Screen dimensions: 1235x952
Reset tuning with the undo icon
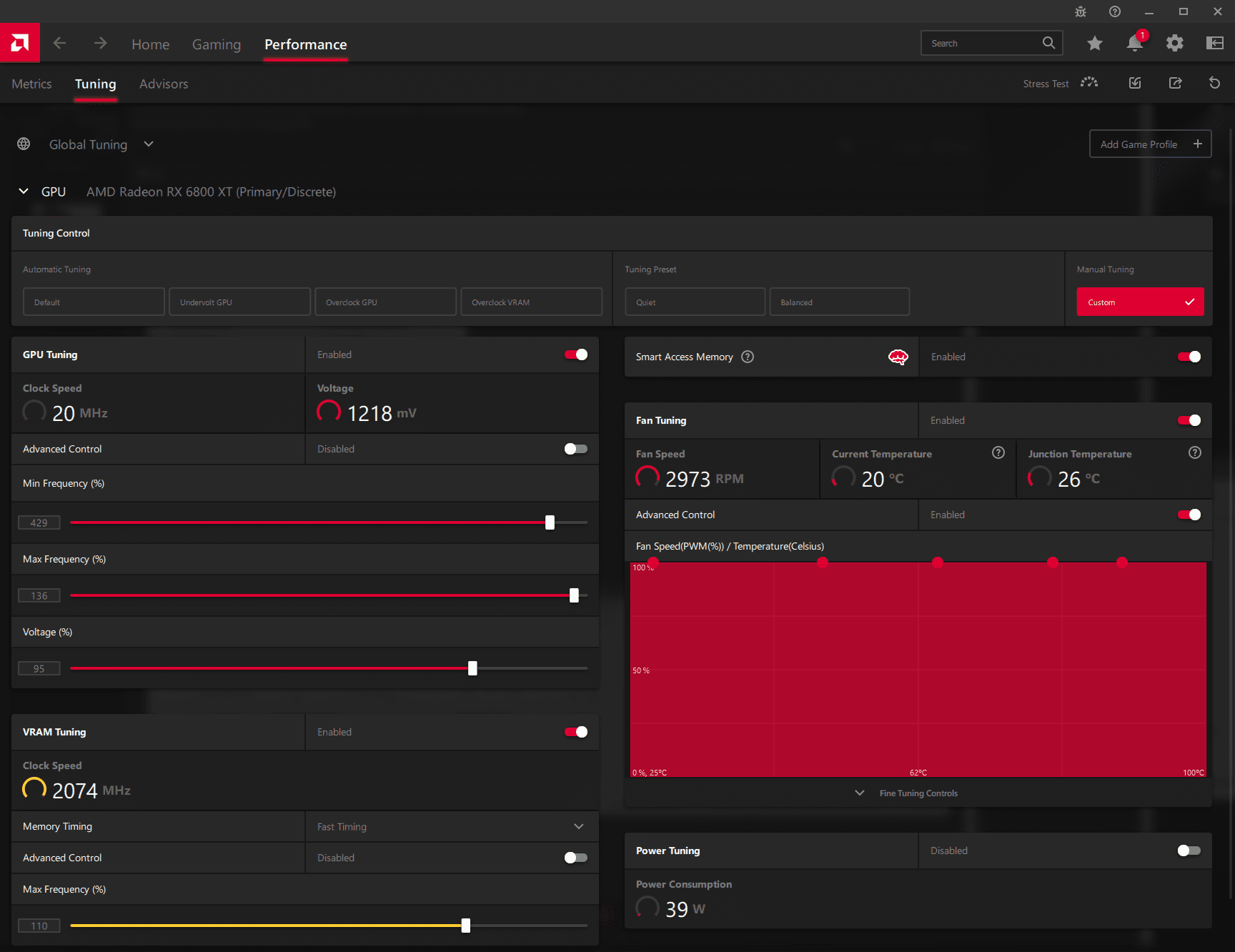pyautogui.click(x=1214, y=83)
